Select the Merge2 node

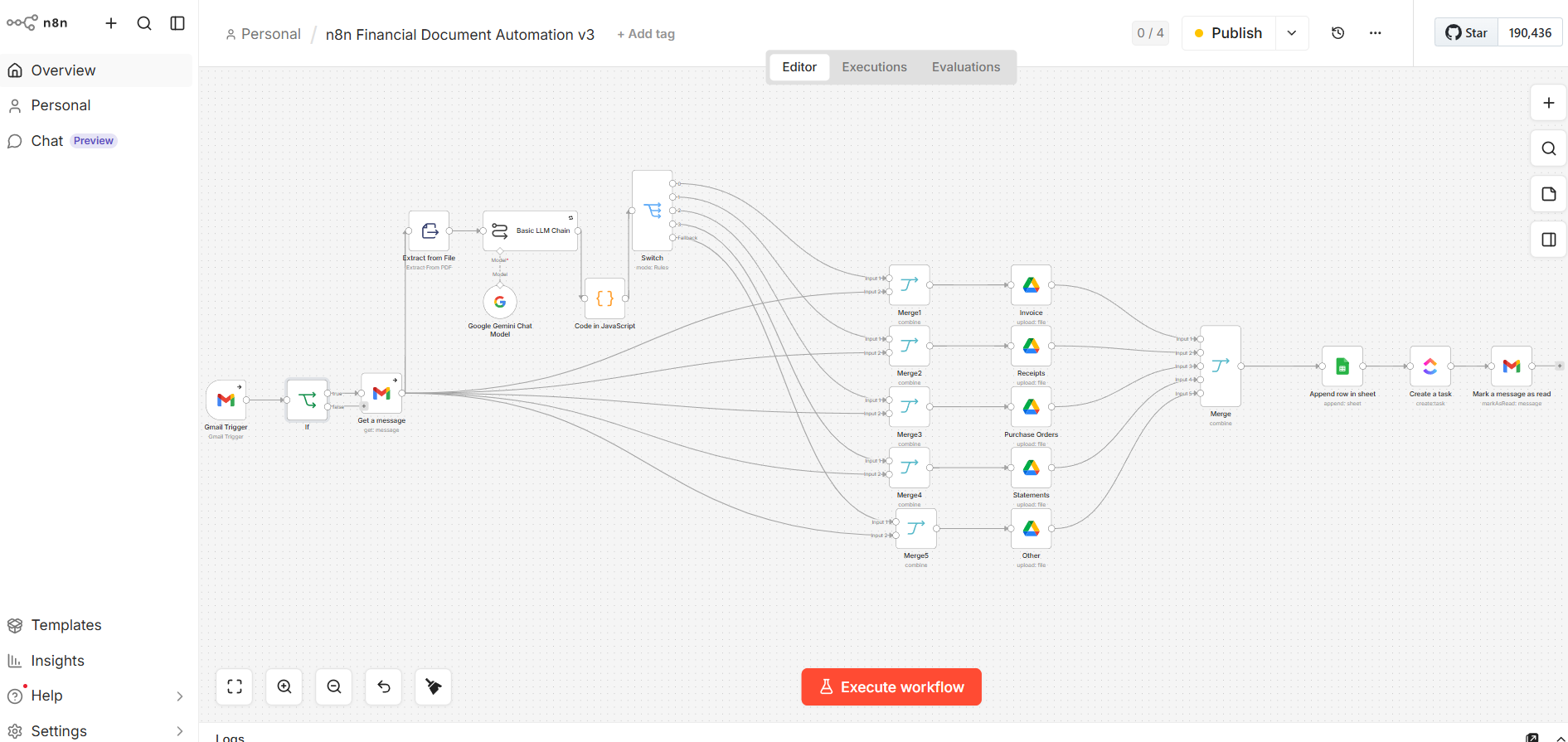click(910, 346)
